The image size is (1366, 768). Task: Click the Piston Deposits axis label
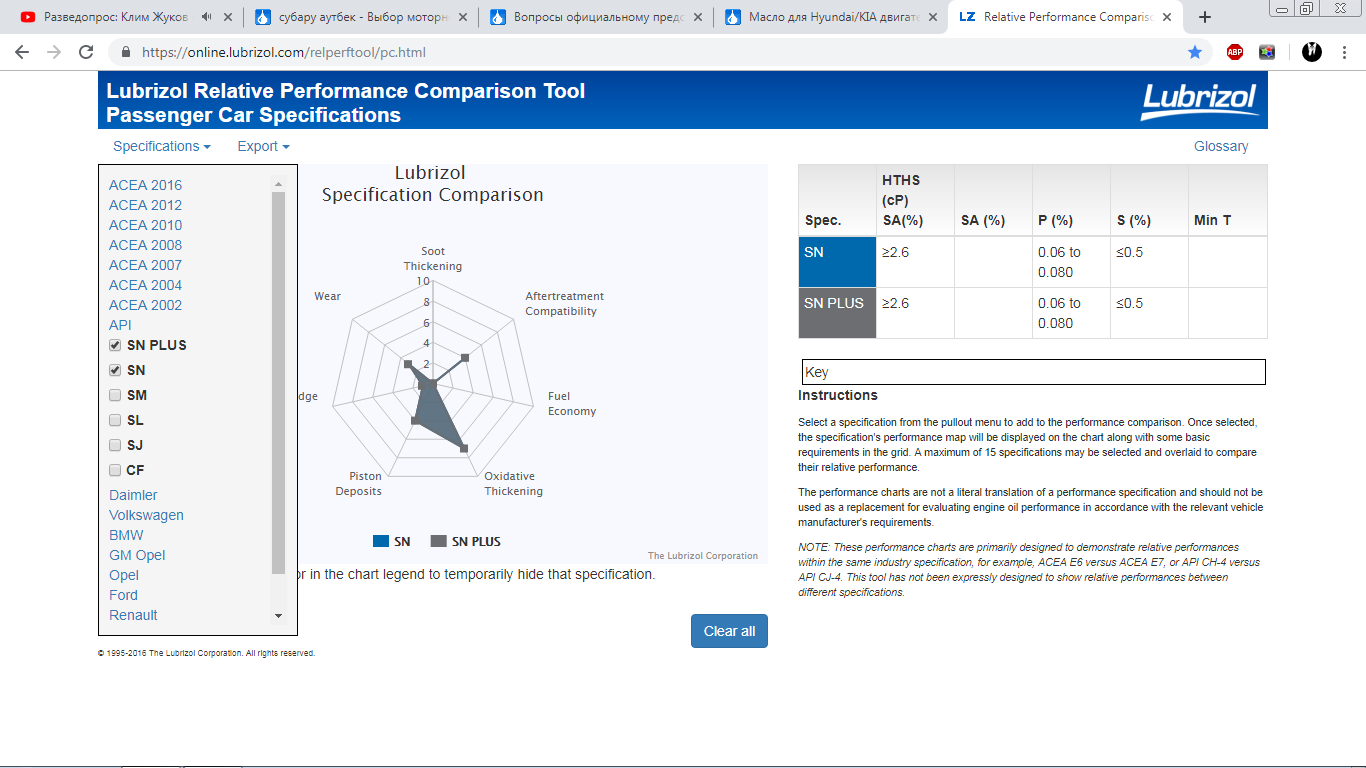coord(359,483)
